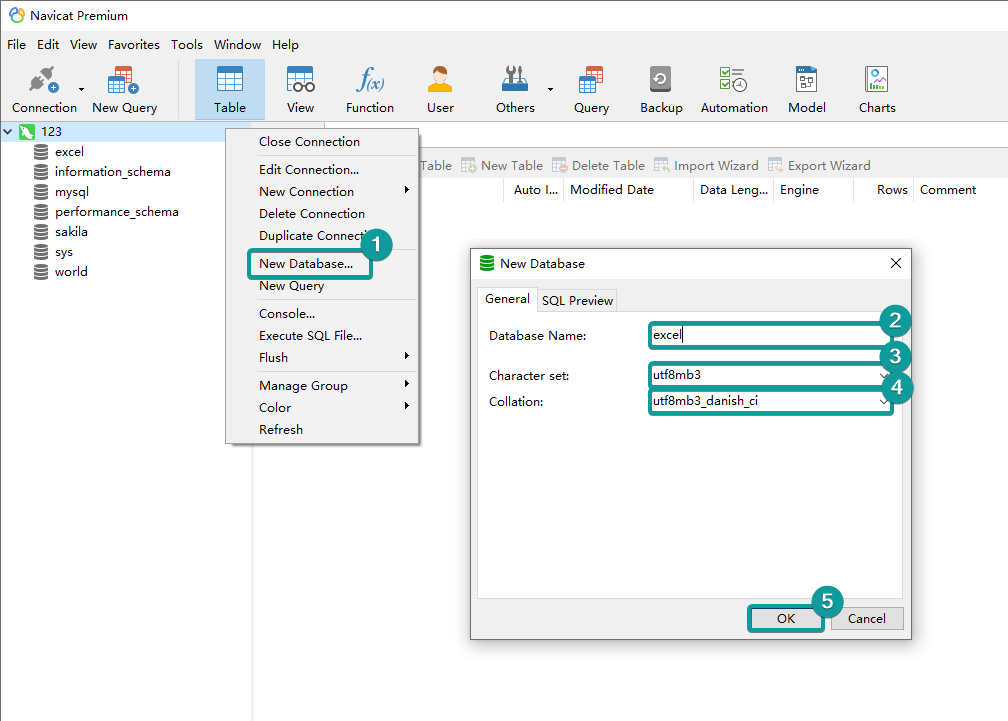Click the Model toolbar icon

click(806, 89)
